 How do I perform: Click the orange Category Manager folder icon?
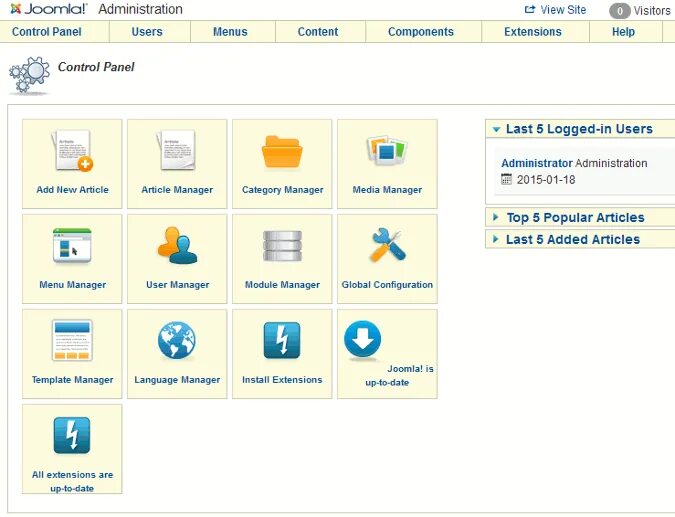click(x=282, y=152)
